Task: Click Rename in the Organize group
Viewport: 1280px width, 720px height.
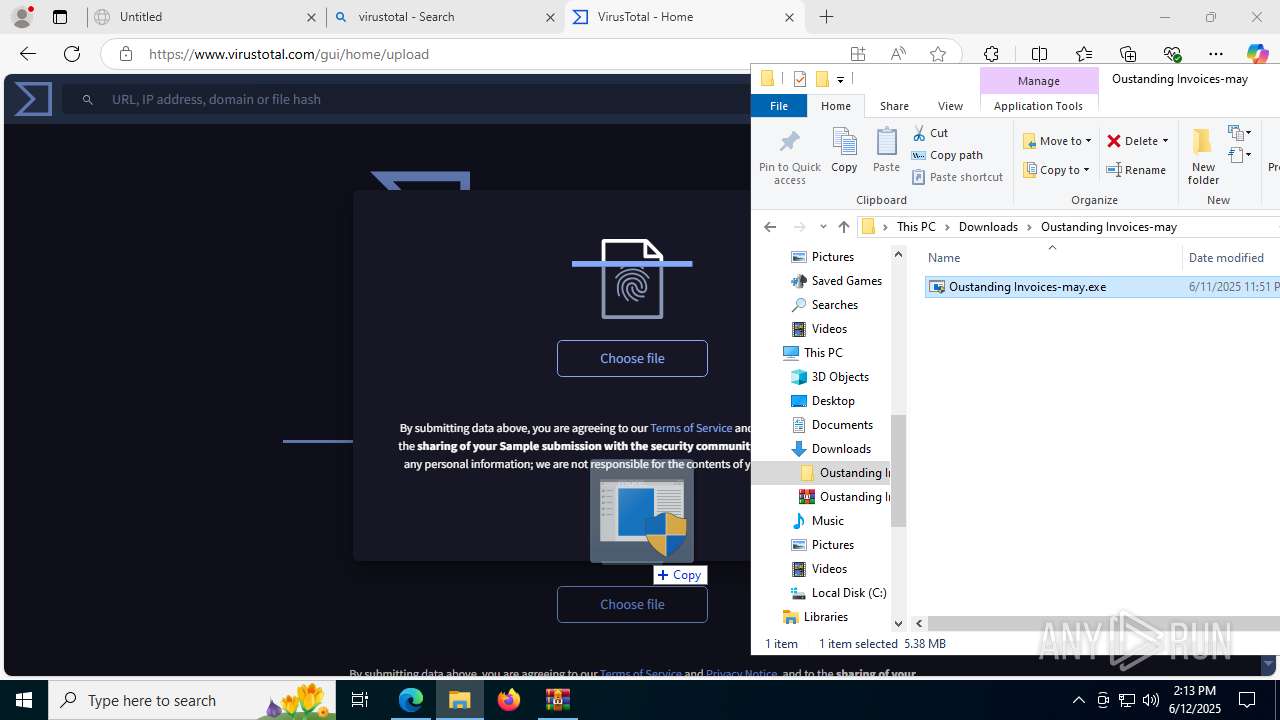Action: click(x=1136, y=170)
